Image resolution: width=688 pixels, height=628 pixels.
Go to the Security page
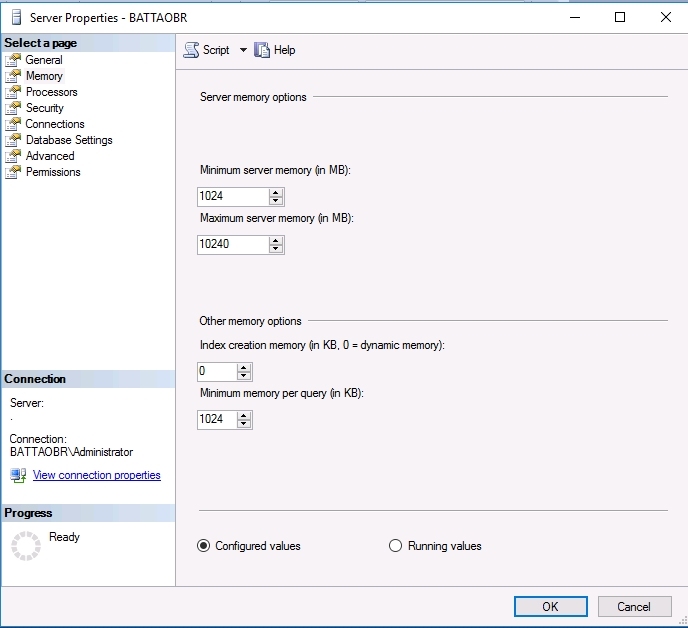tap(45, 108)
